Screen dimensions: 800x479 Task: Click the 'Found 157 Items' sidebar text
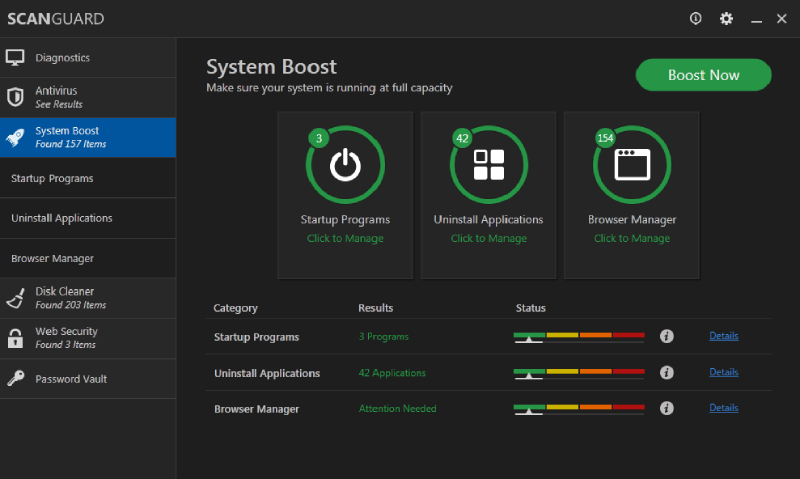(x=71, y=144)
